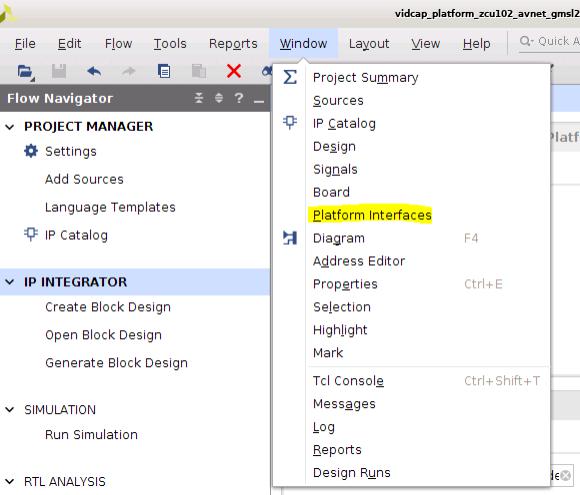Open the Flow menu
Viewport: 580px width, 495px height.
[x=118, y=44]
